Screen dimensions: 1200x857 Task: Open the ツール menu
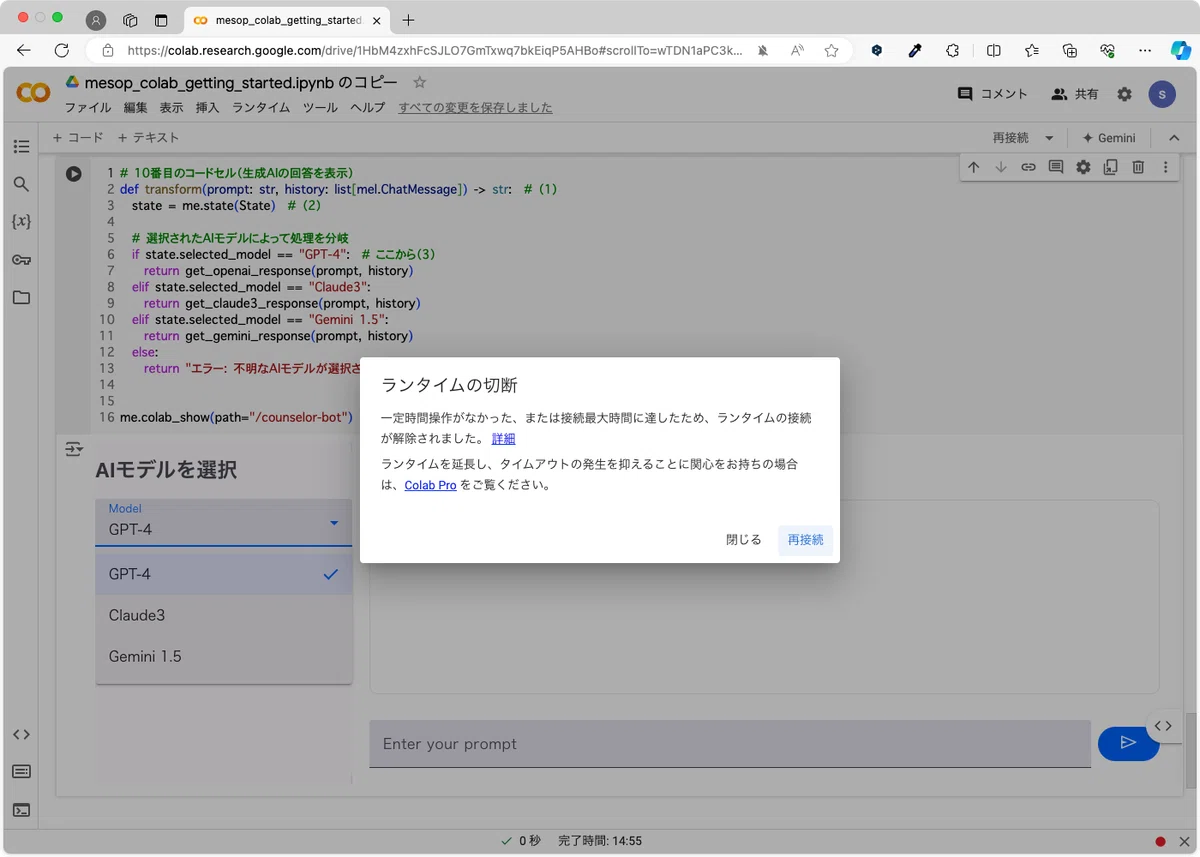point(320,108)
